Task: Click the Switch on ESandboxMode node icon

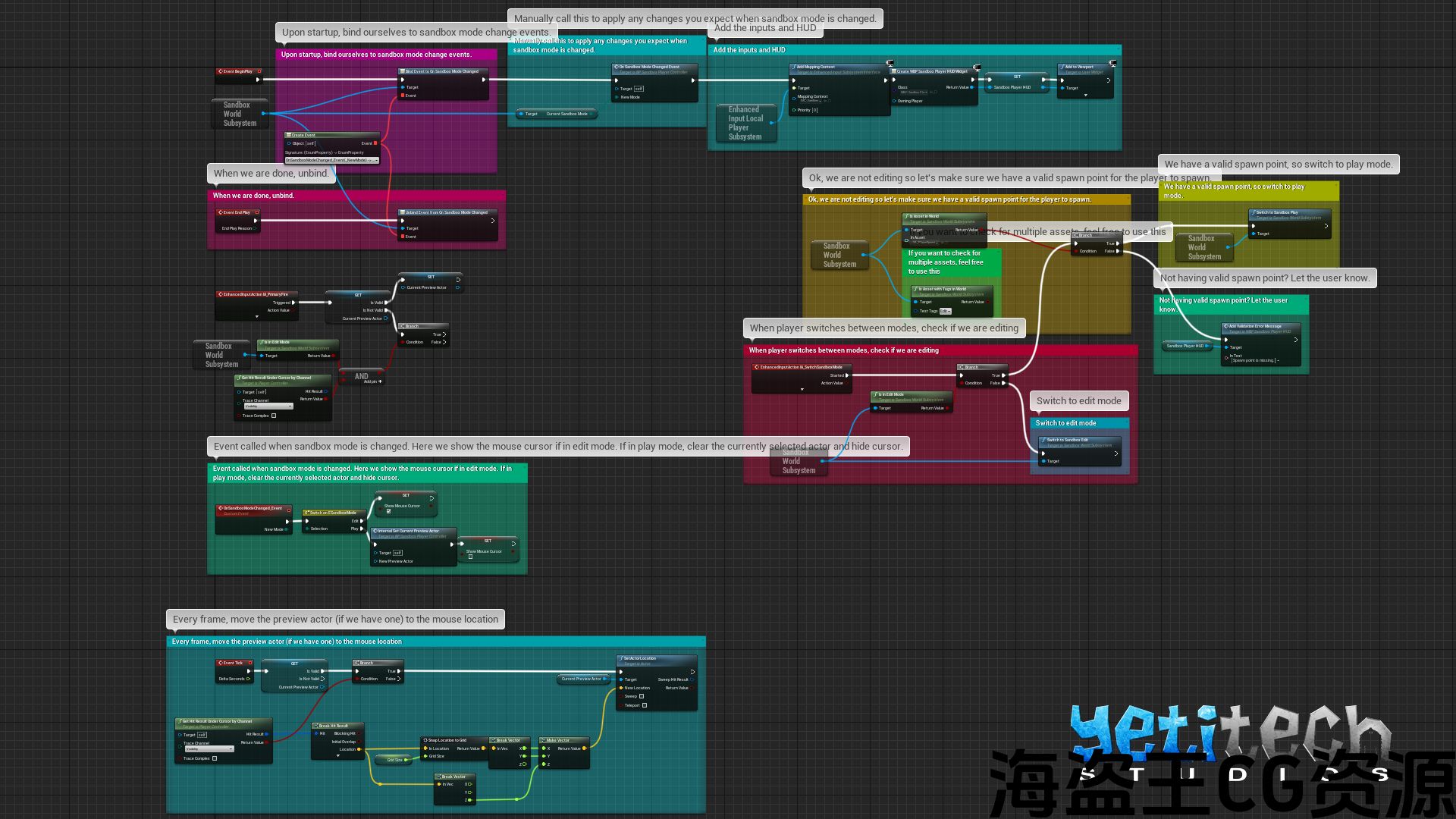Action: 306,513
